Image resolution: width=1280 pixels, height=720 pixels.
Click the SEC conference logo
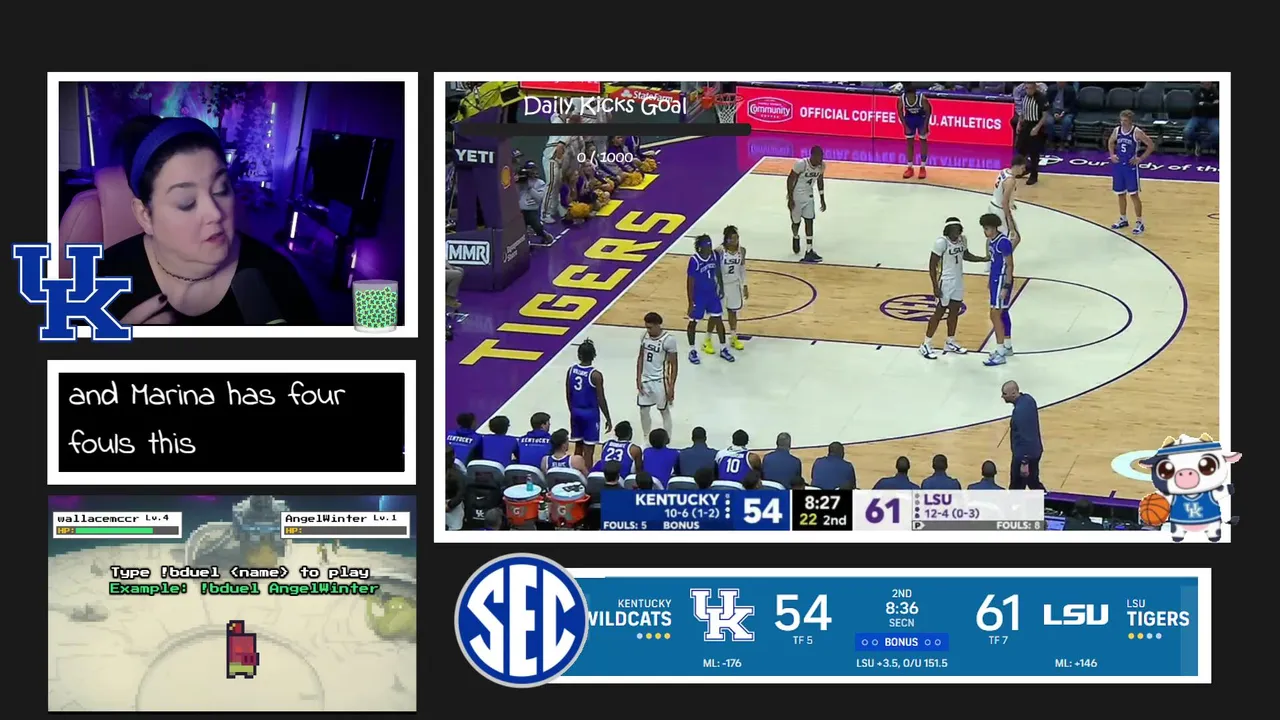pyautogui.click(x=521, y=620)
